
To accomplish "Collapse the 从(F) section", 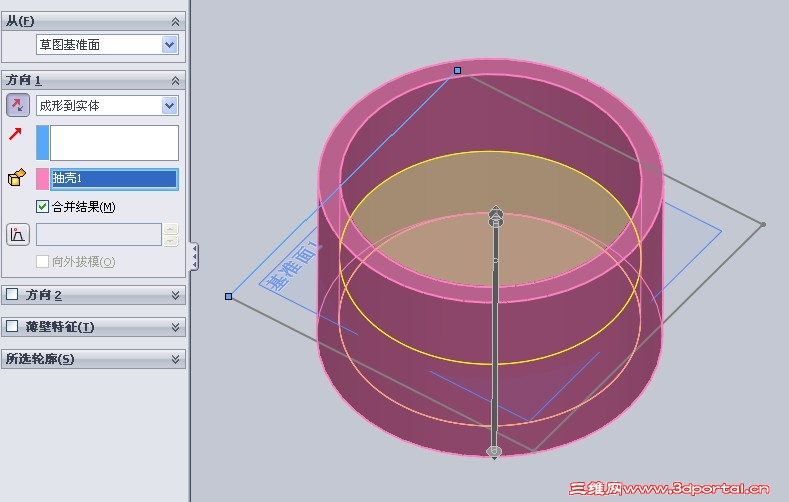I will (x=175, y=22).
